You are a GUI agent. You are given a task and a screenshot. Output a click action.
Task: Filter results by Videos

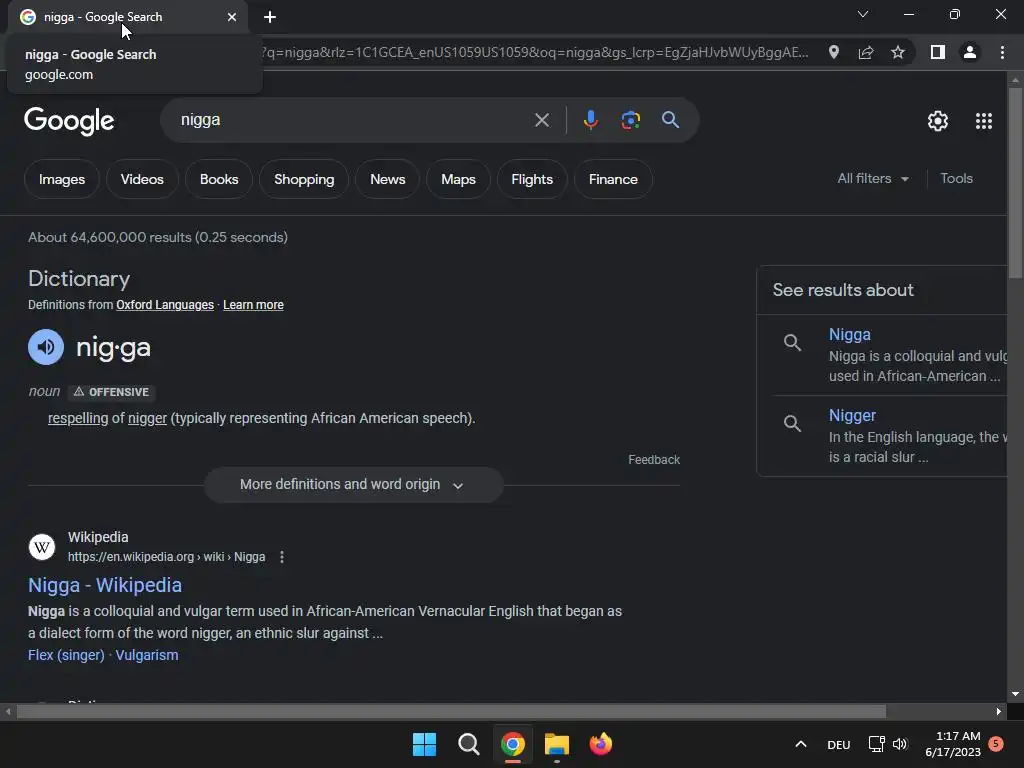click(142, 179)
